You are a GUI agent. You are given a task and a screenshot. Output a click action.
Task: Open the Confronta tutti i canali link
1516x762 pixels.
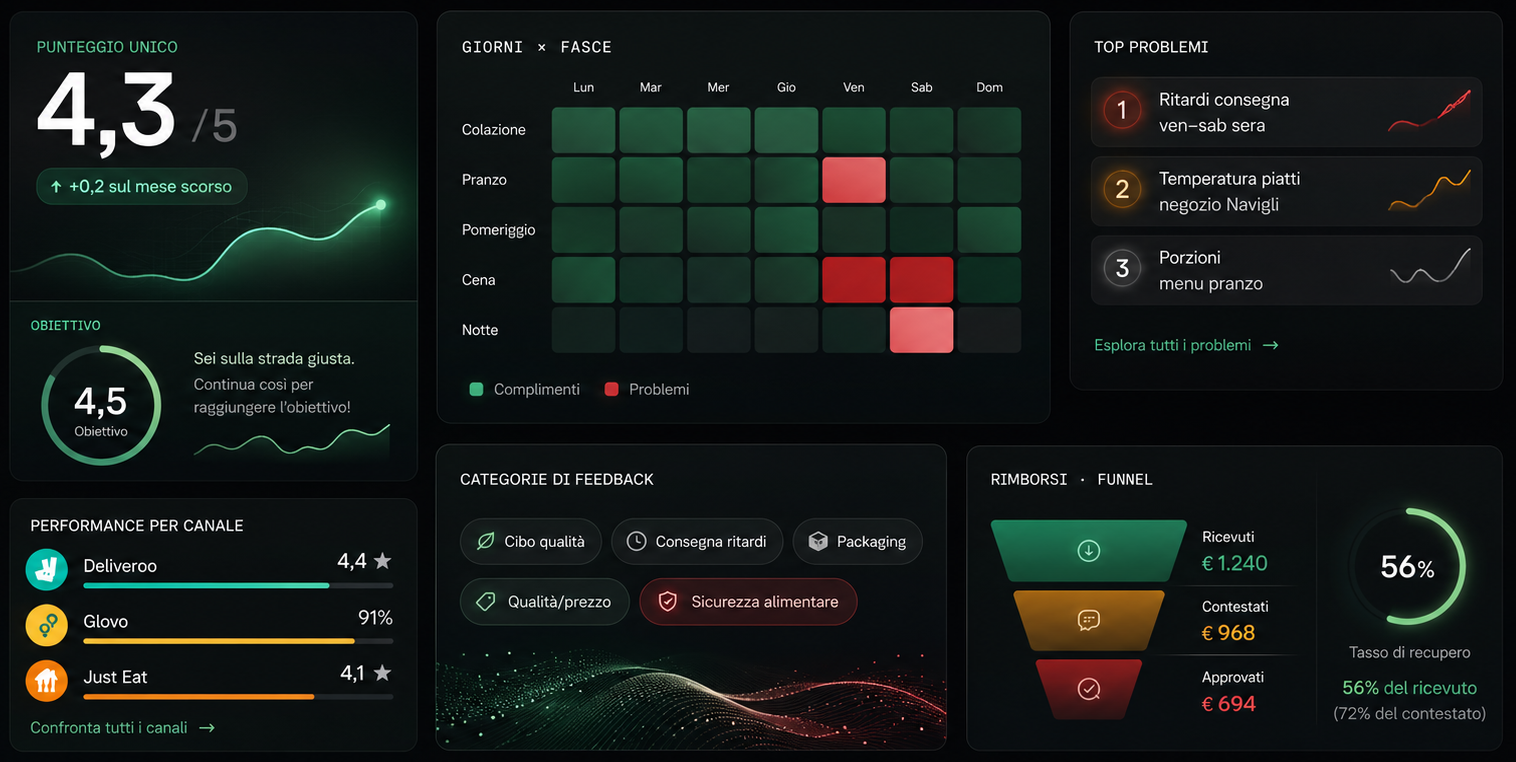[122, 728]
